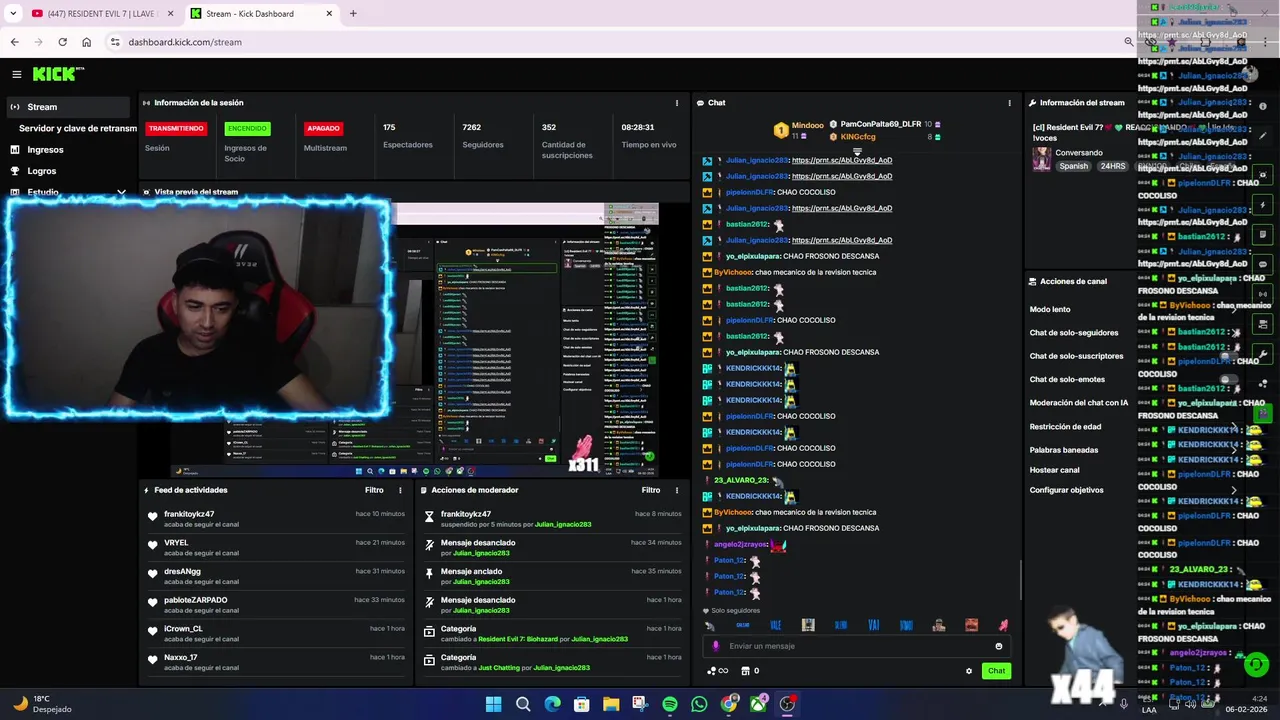Image resolution: width=1280 pixels, height=720 pixels.
Task: Select the first grey emote in row
Action: click(710, 625)
